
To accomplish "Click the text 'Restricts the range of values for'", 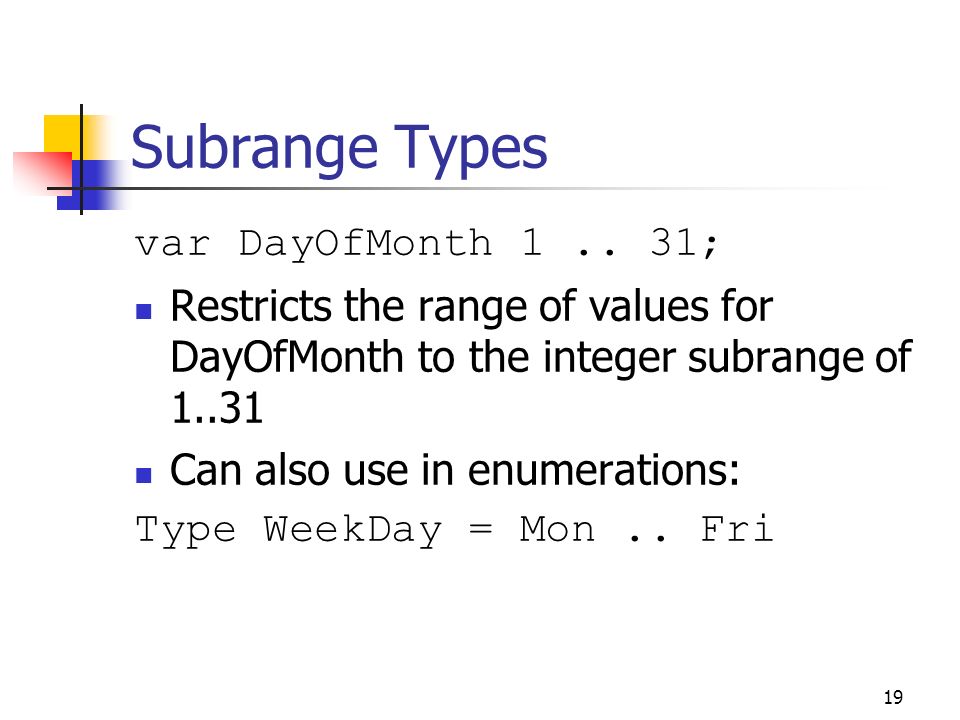I will [x=471, y=307].
